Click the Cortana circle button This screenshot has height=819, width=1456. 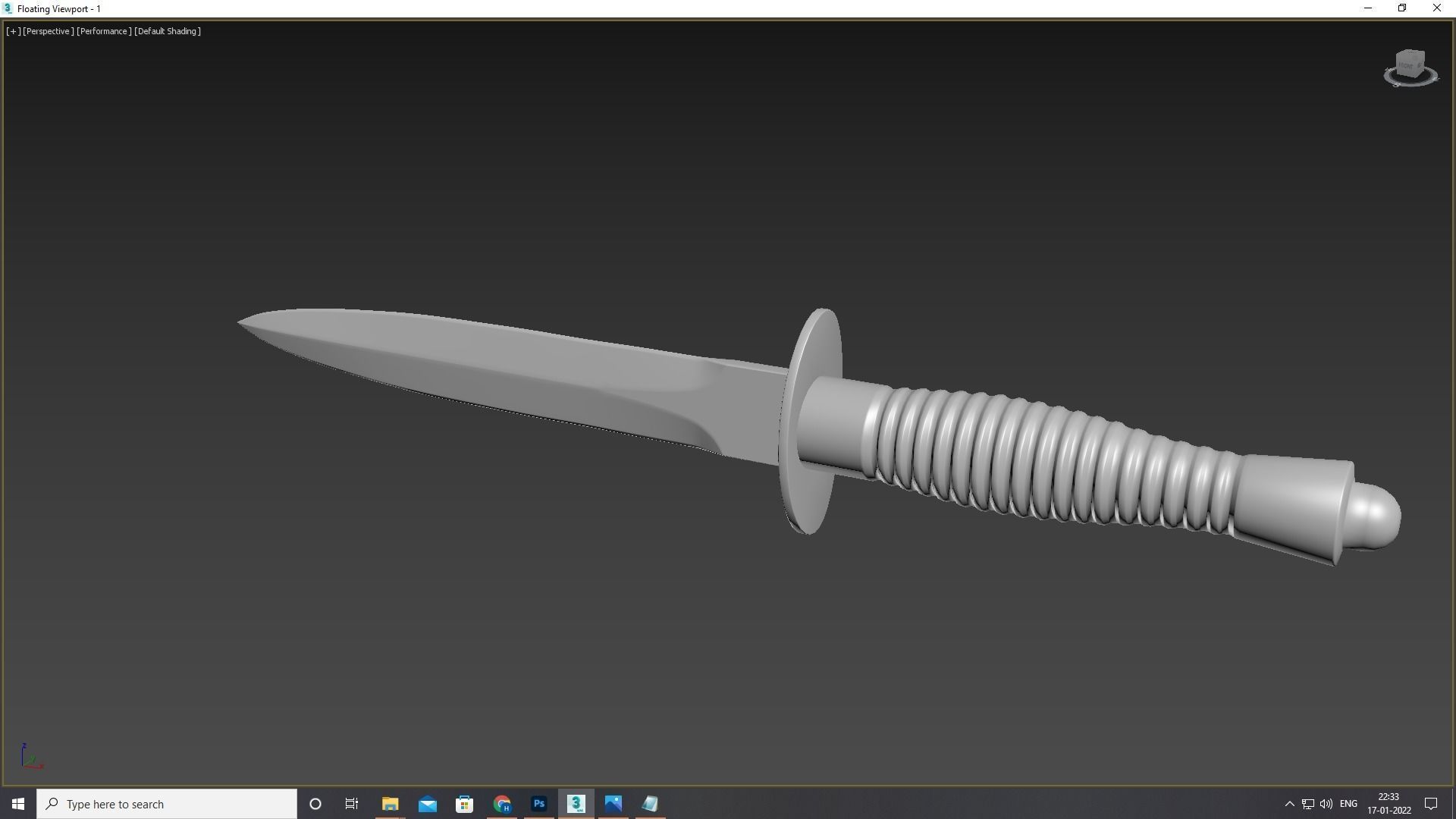pos(315,804)
